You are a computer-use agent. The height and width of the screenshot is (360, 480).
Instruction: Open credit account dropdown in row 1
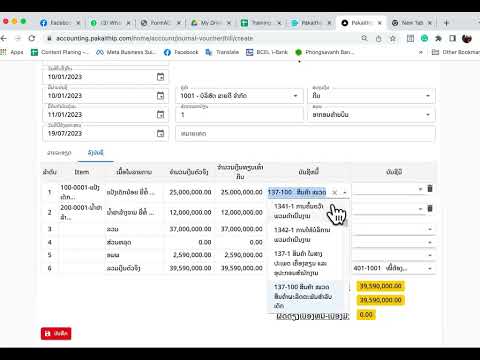[420, 189]
